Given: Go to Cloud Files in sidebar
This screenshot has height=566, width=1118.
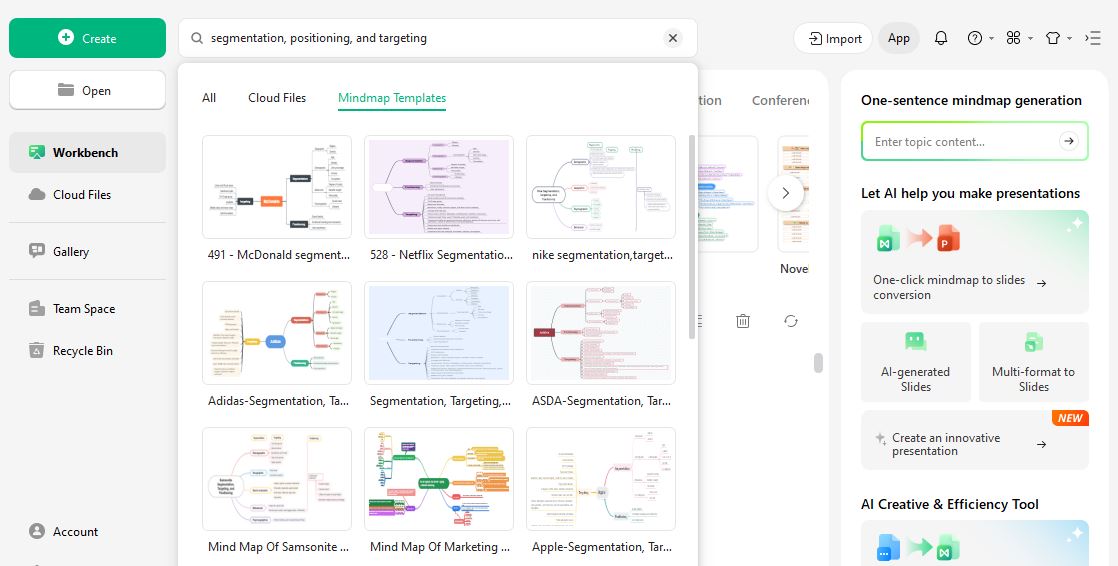Looking at the screenshot, I should click(x=87, y=195).
